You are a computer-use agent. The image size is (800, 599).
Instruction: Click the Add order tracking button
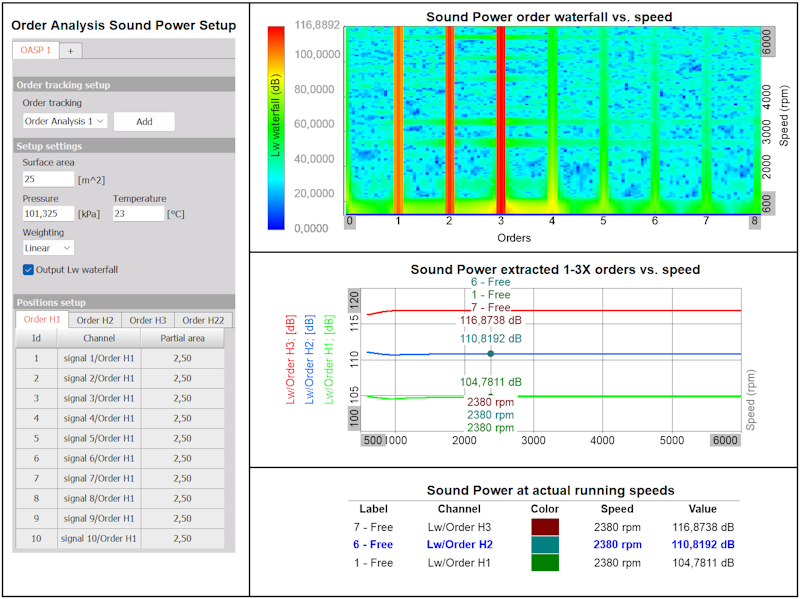tap(144, 121)
